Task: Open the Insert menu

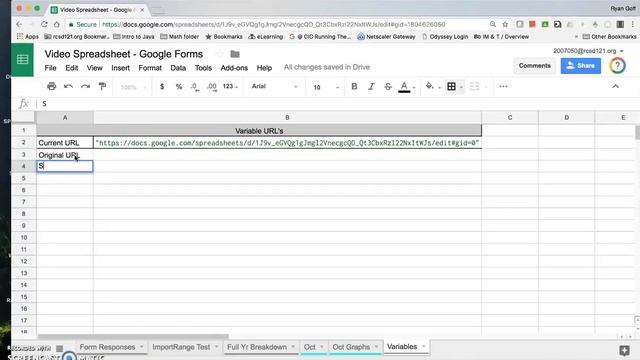Action: [x=120, y=68]
